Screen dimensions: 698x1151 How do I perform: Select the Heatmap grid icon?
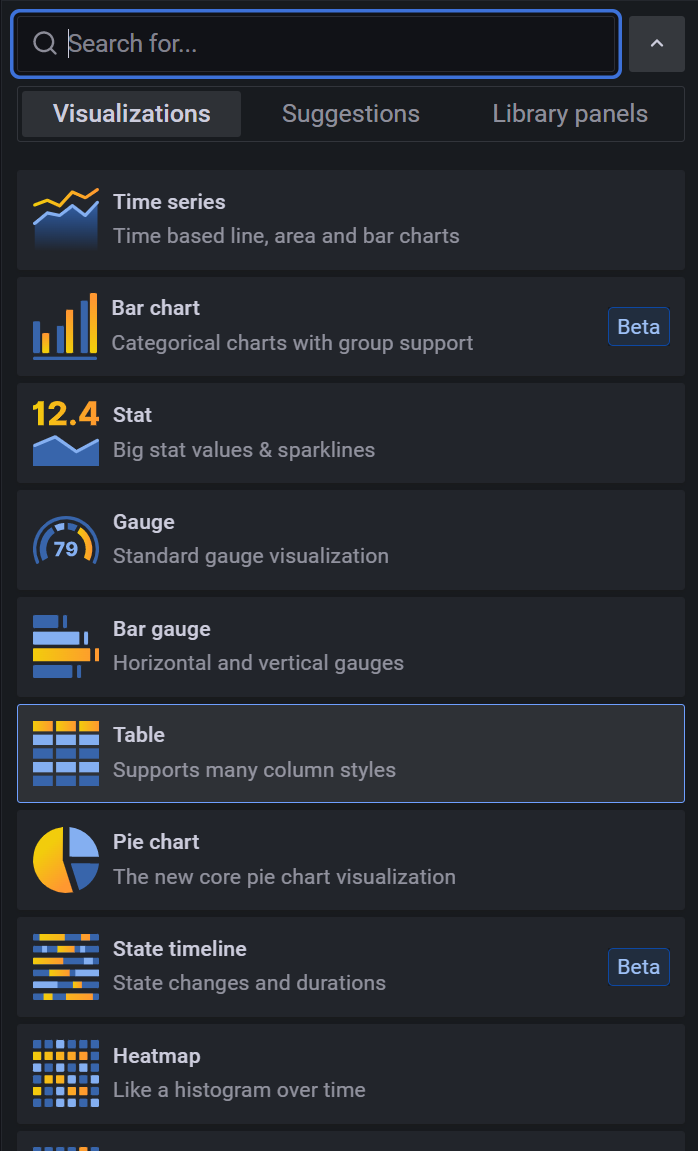click(65, 1074)
